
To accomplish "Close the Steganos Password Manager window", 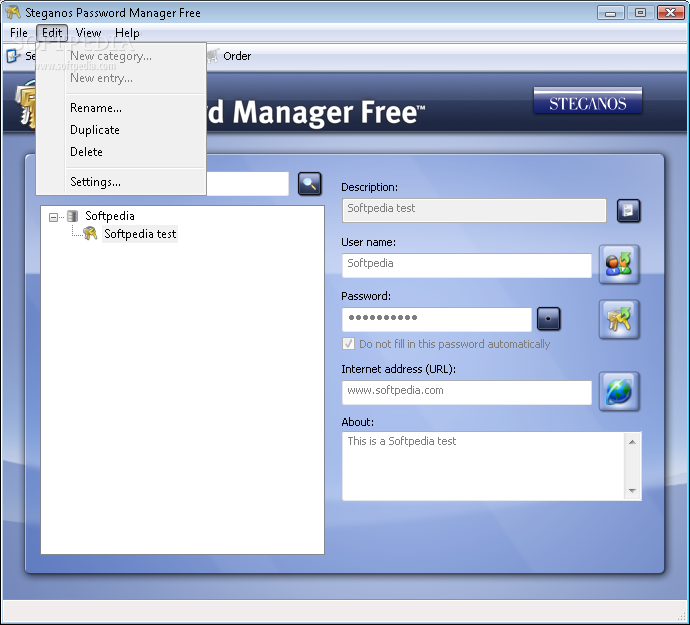I will (670, 13).
